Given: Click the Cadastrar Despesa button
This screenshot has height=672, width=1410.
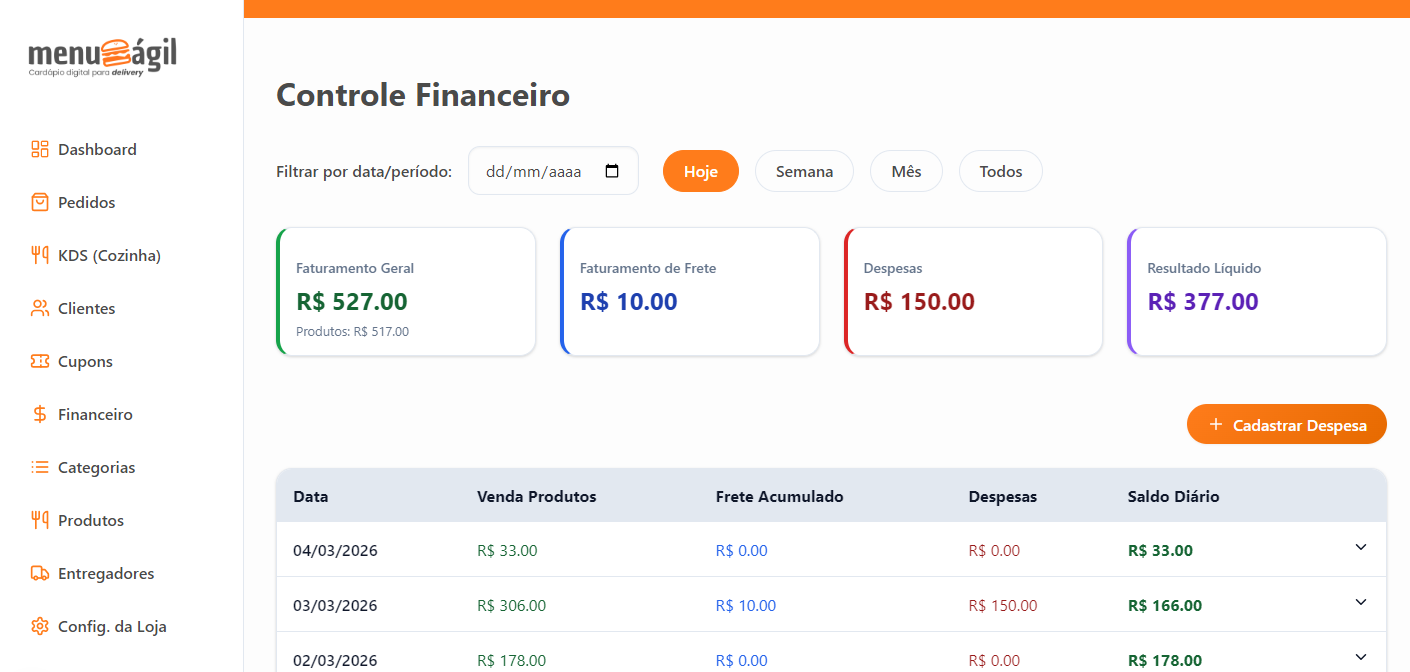Looking at the screenshot, I should 1286,425.
